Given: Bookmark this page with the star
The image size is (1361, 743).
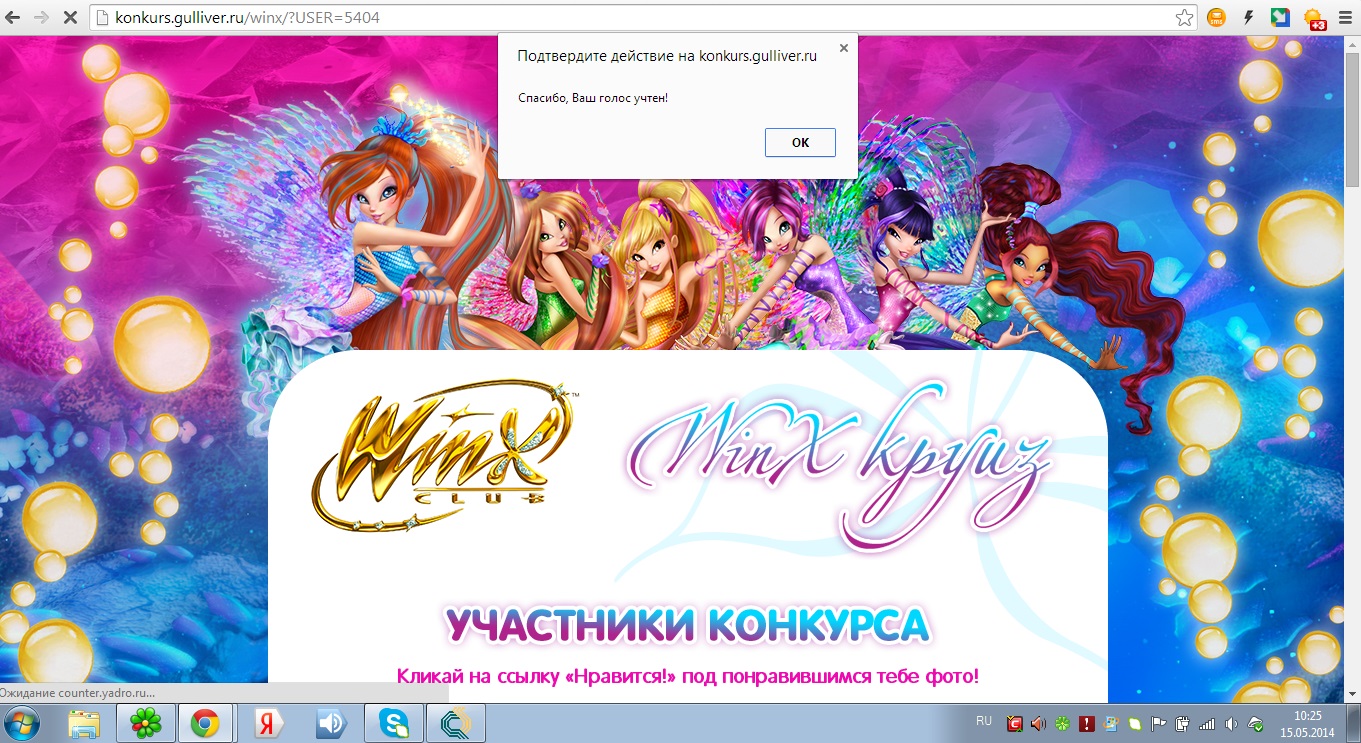Looking at the screenshot, I should pos(1184,18).
